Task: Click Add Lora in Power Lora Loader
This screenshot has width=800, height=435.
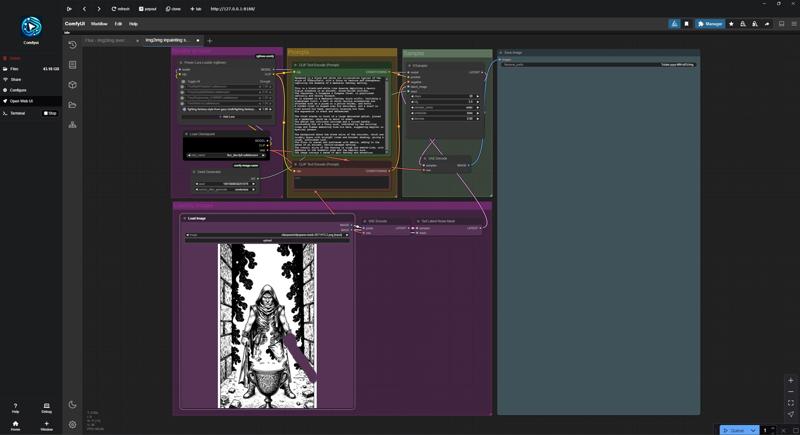Action: click(x=227, y=117)
